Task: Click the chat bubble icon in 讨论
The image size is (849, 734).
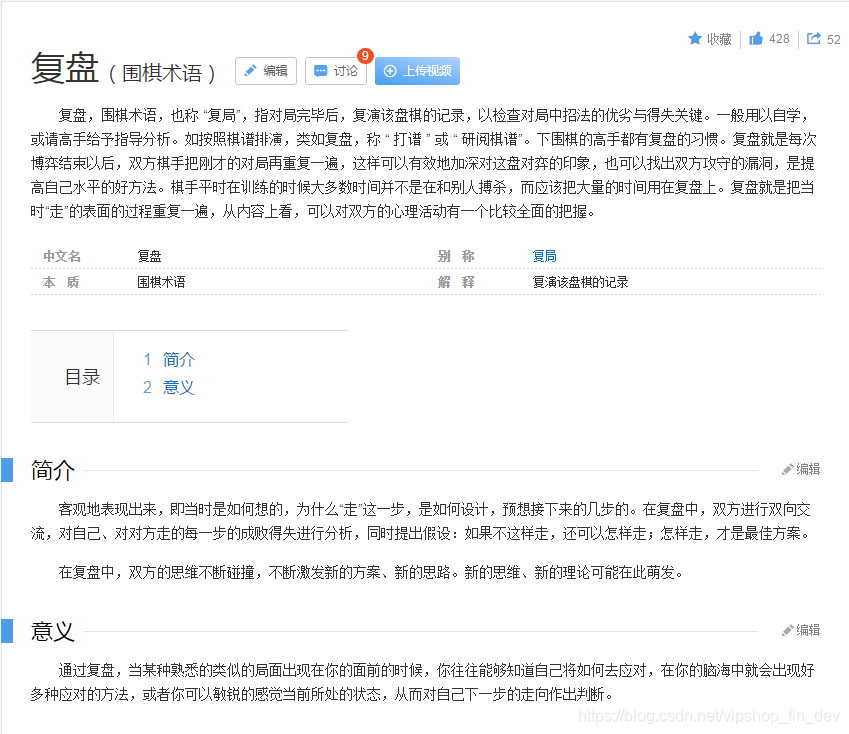Action: (x=321, y=71)
